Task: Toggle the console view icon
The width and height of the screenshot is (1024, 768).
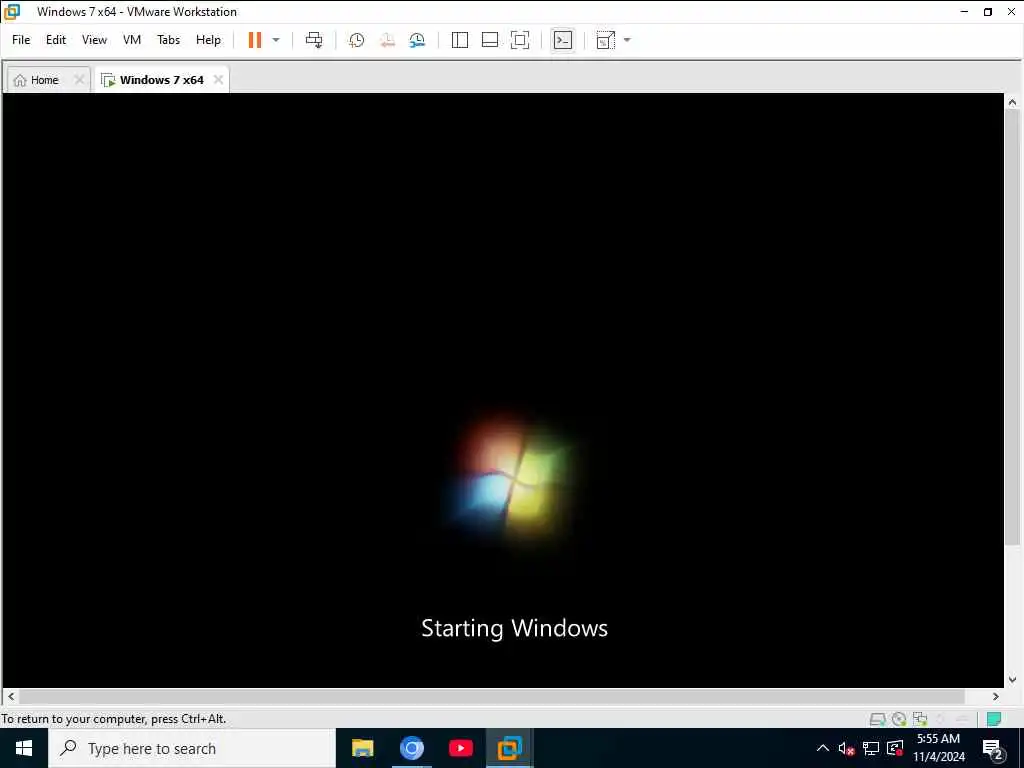Action: point(562,40)
